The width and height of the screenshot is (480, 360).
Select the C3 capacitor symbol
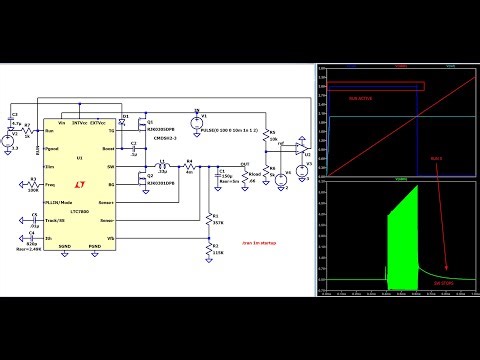[x=10, y=119]
